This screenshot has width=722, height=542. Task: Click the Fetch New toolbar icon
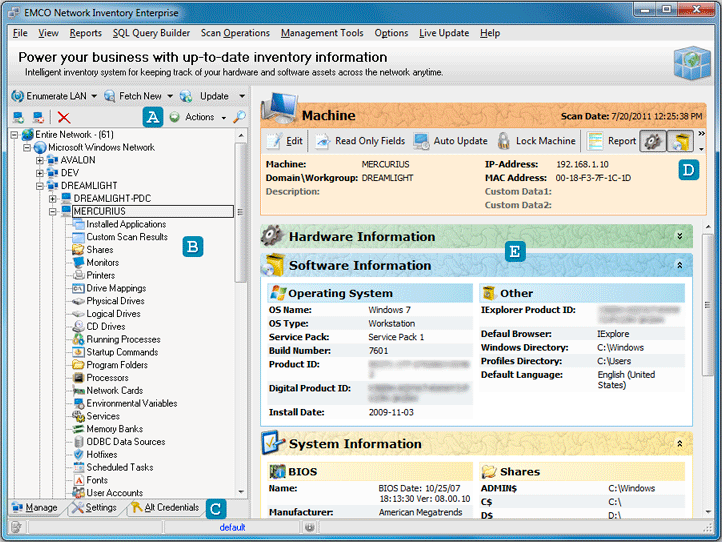click(110, 96)
